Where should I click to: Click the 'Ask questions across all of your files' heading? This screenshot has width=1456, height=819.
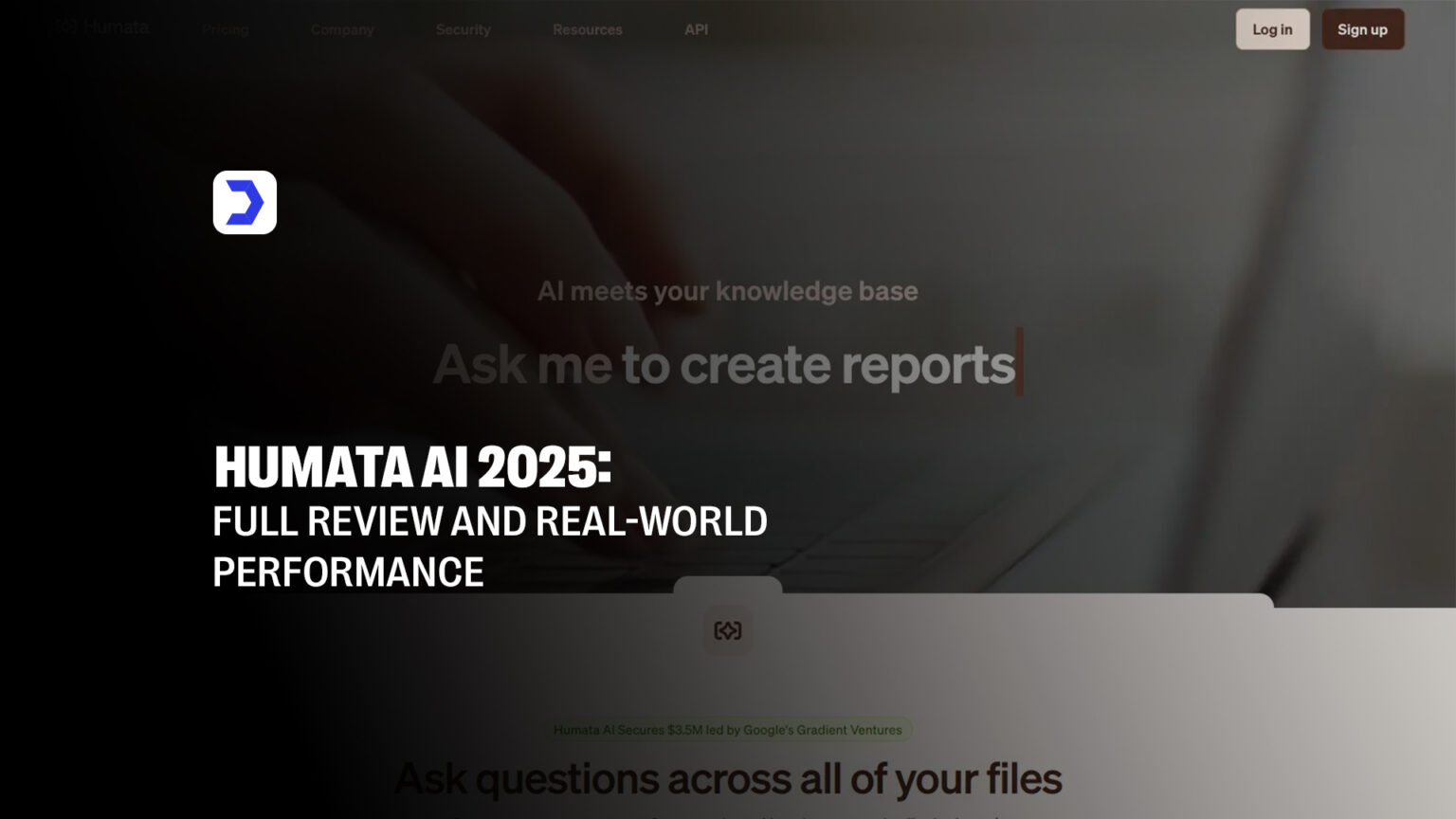(x=731, y=777)
